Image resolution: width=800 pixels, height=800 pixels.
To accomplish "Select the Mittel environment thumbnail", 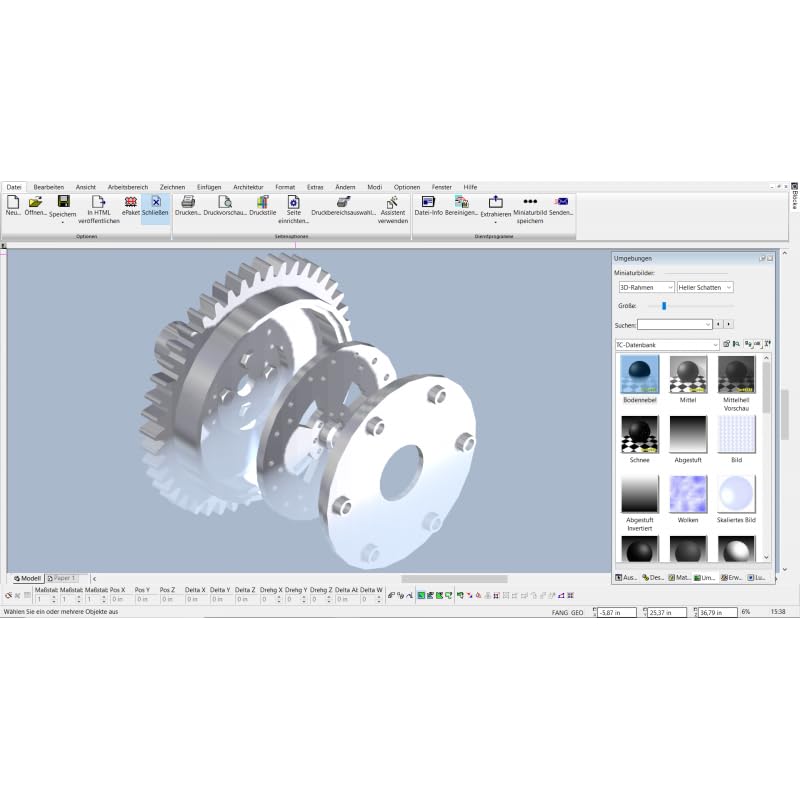I will click(688, 374).
